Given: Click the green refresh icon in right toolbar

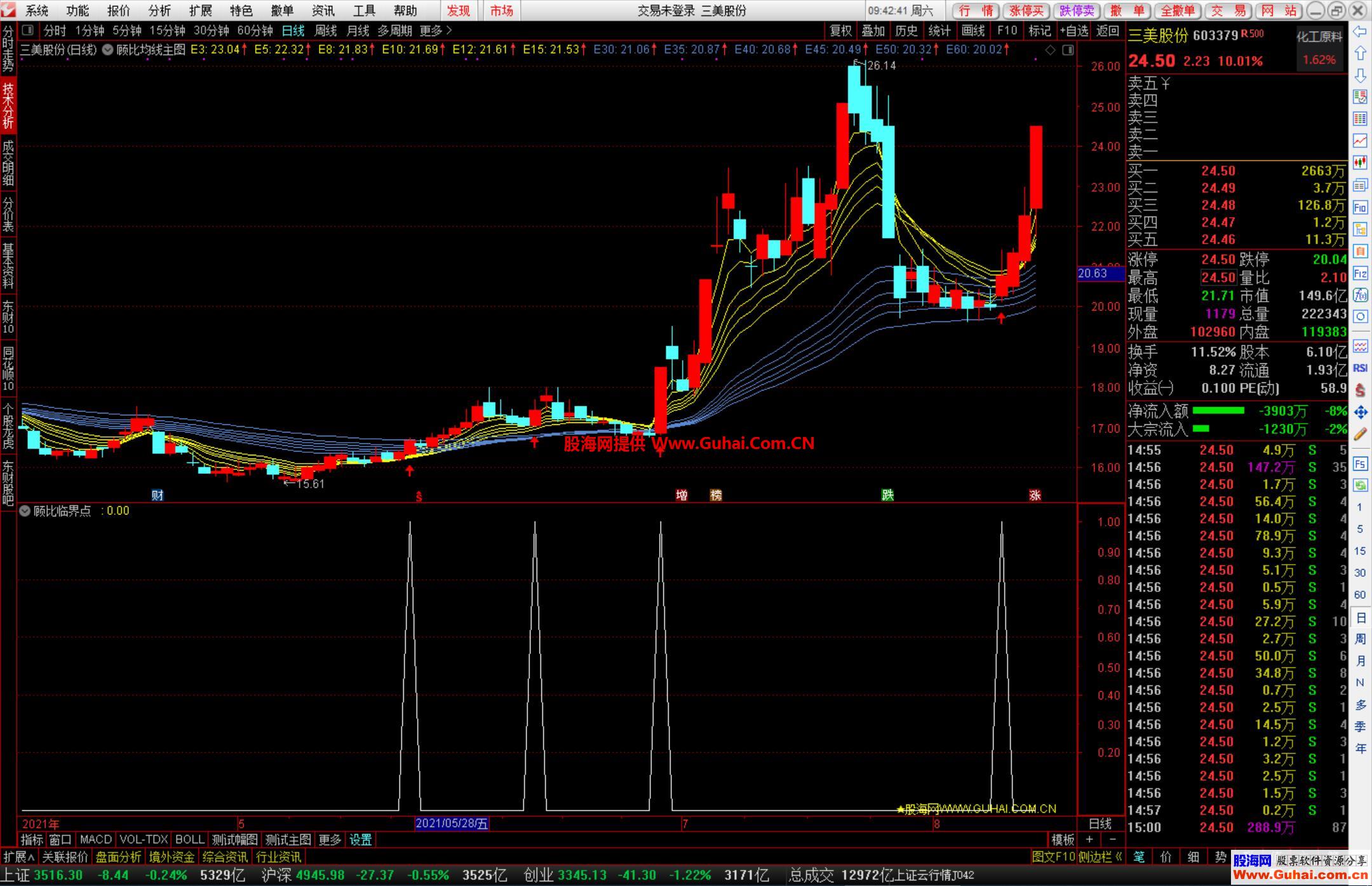Looking at the screenshot, I should [1360, 485].
